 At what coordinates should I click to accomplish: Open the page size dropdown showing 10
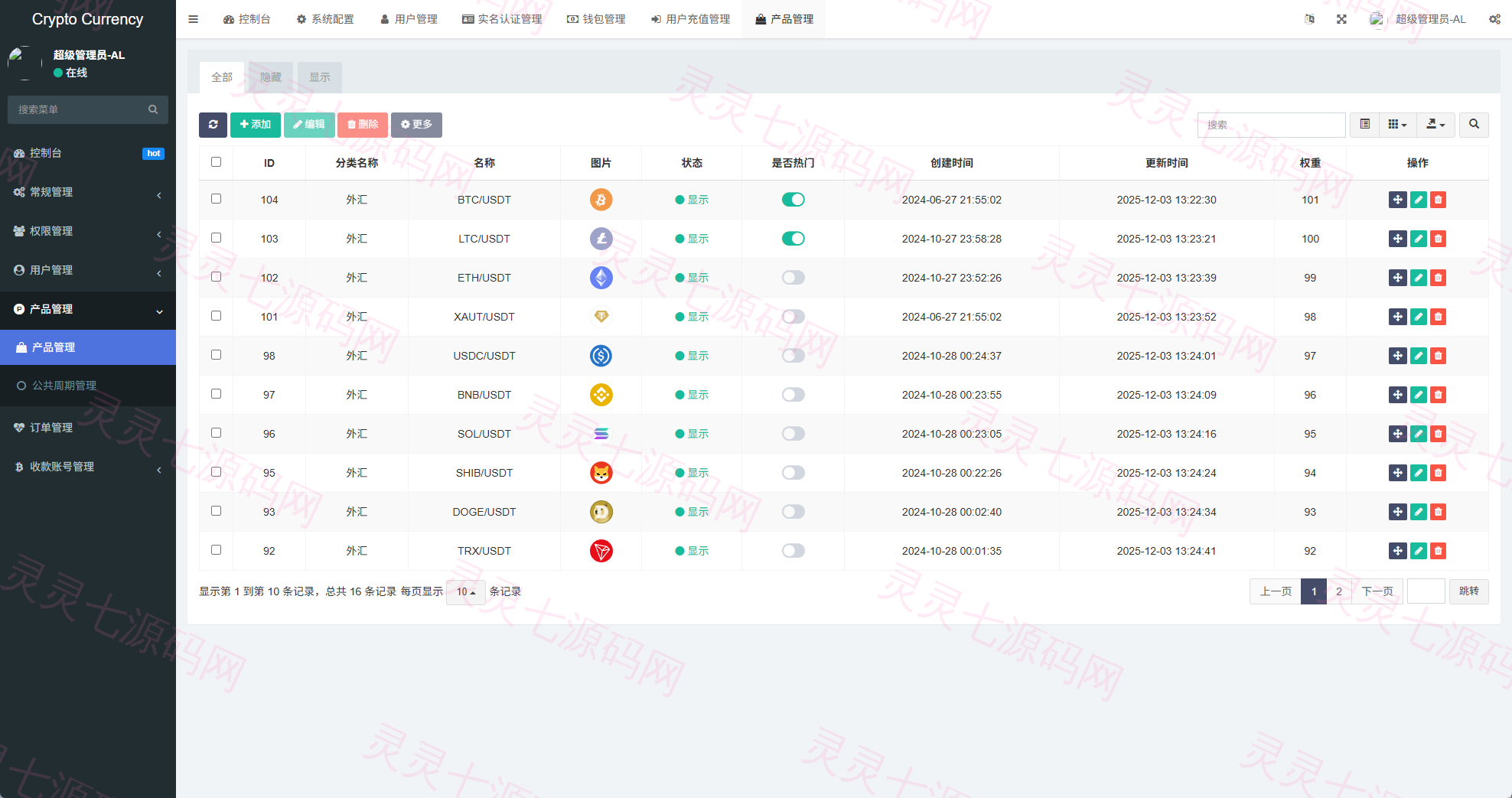click(x=465, y=591)
